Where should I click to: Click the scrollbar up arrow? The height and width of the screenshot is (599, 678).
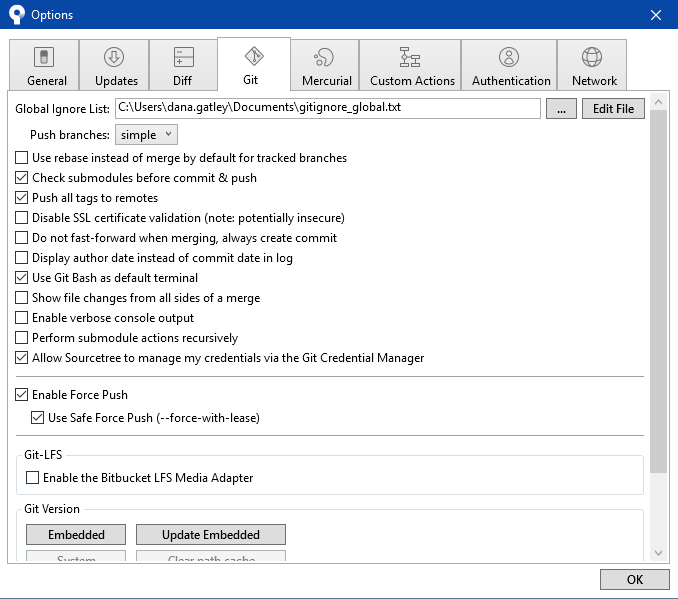point(659,103)
